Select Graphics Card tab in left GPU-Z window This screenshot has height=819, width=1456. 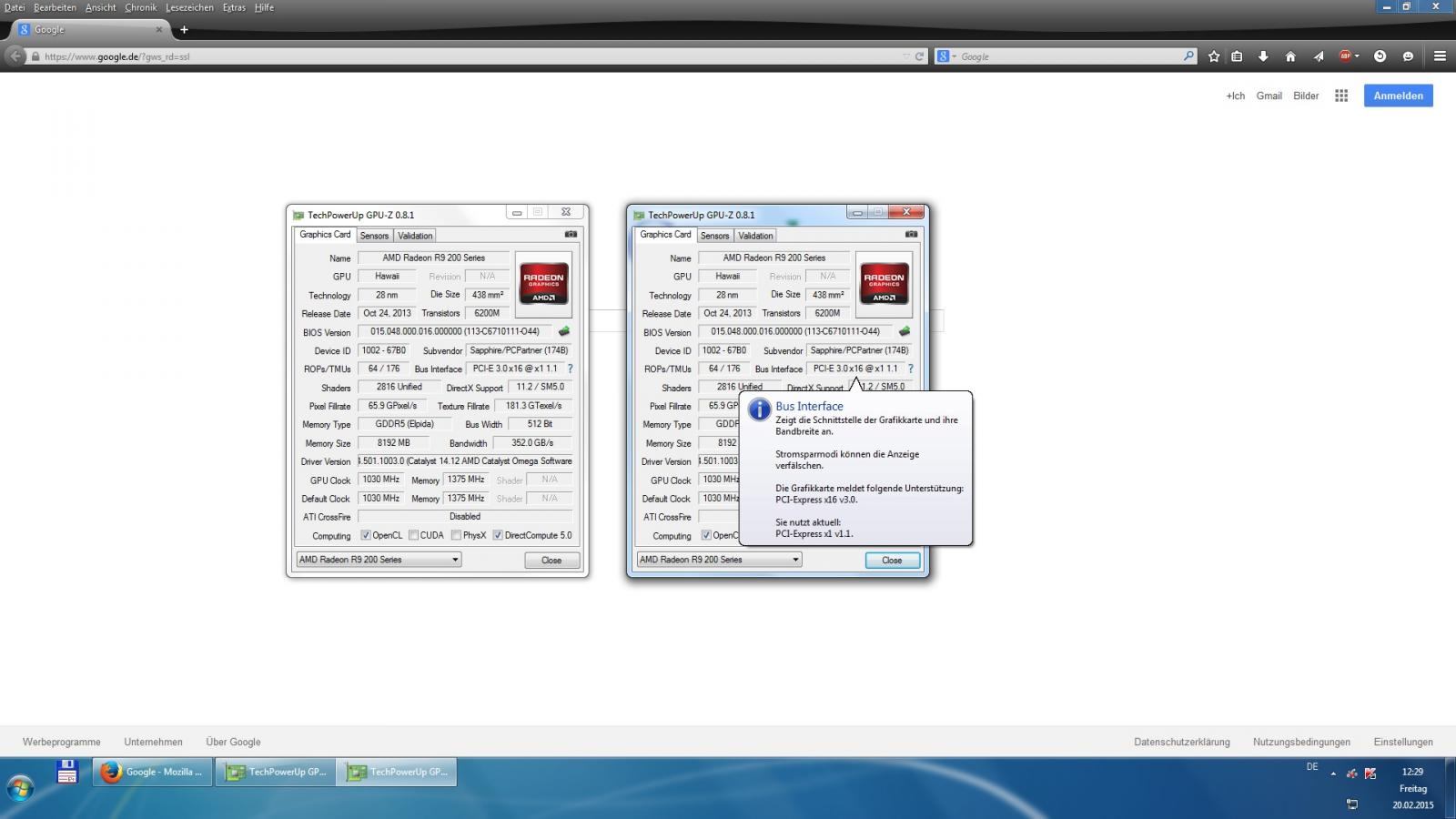(x=325, y=235)
